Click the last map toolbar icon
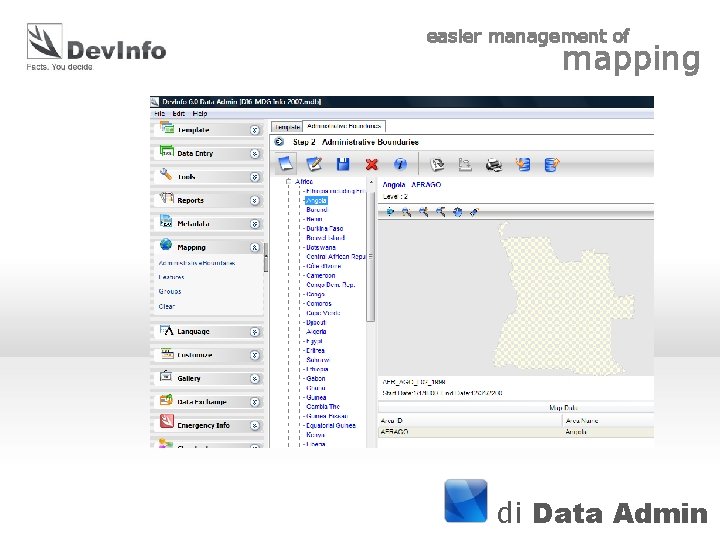Image resolution: width=720 pixels, height=540 pixels. point(474,212)
